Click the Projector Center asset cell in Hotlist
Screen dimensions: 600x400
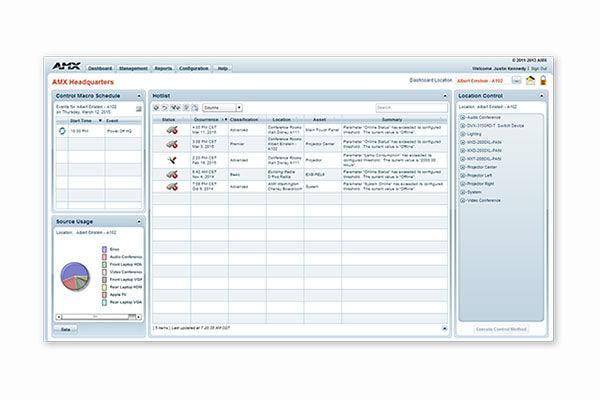(x=322, y=144)
